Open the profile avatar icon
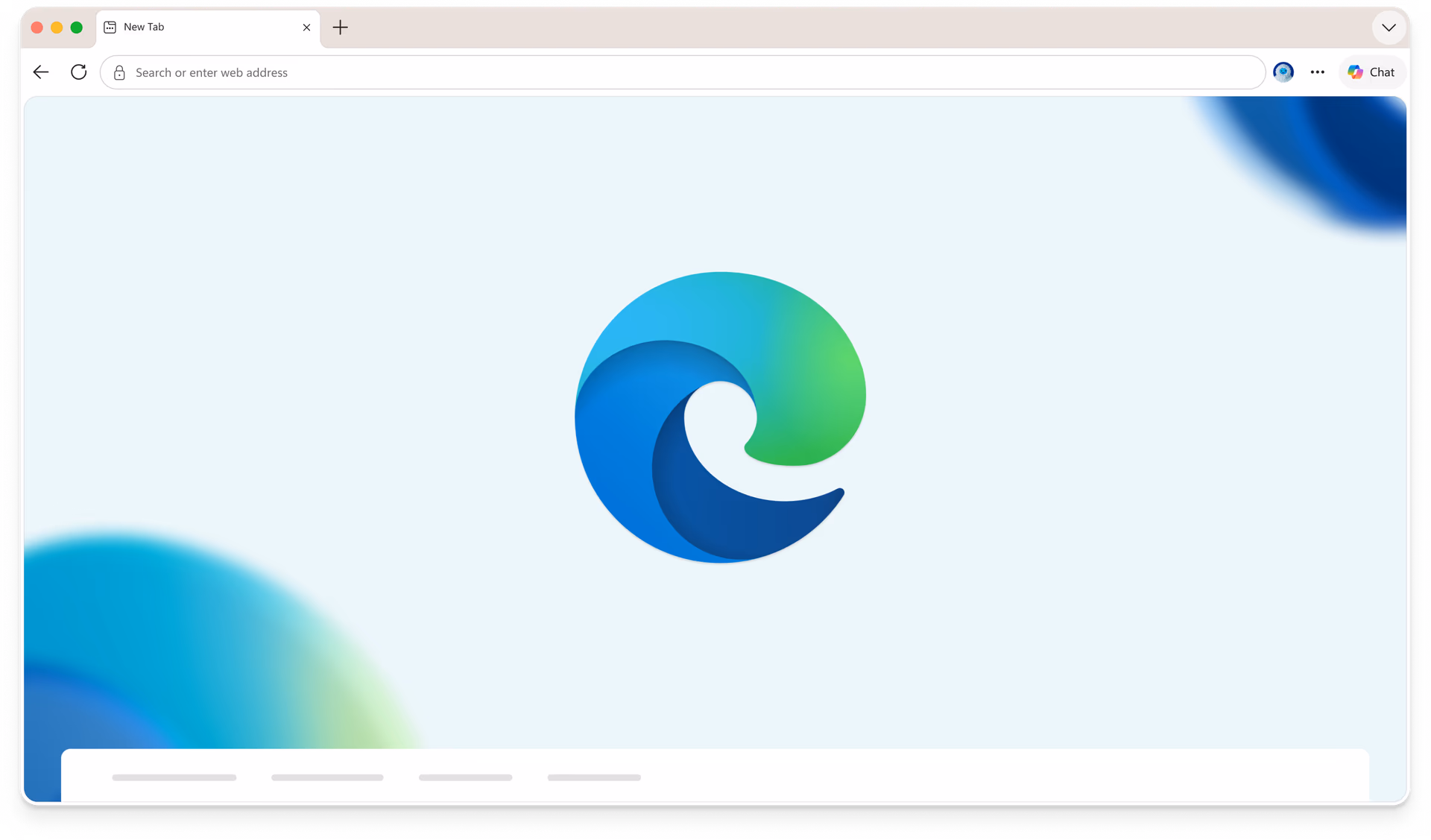 pos(1283,72)
